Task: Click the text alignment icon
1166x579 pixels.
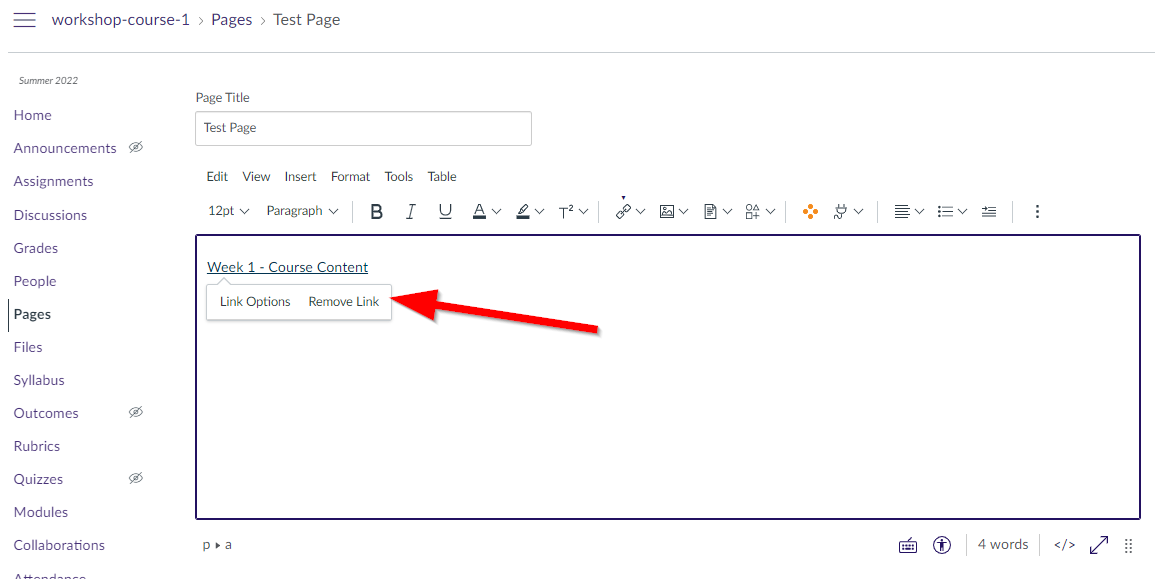Action: tap(902, 212)
